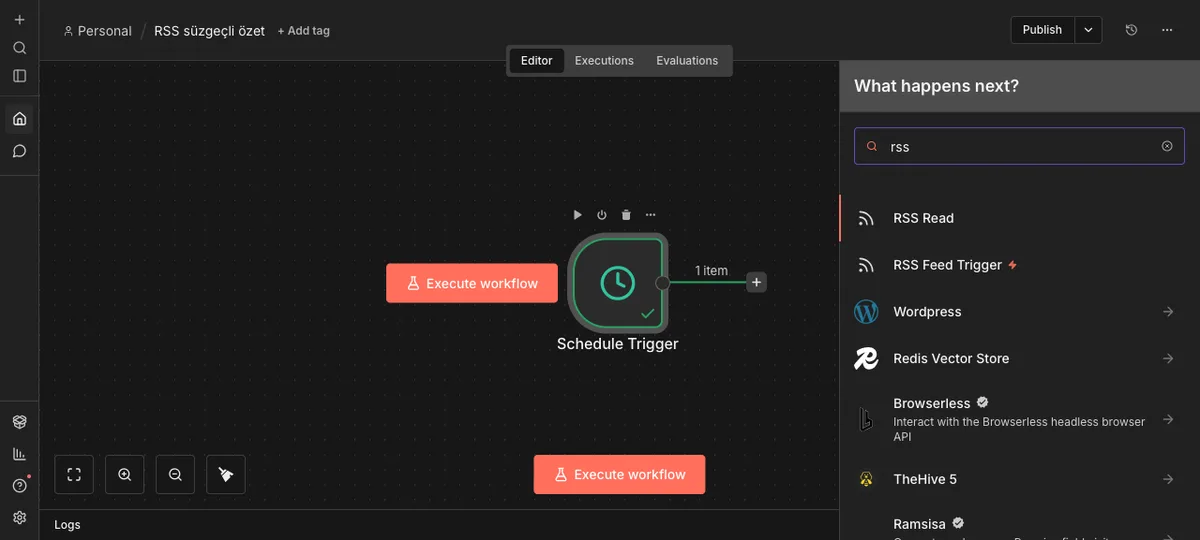Zoom in on the canvas
The image size is (1200, 540).
click(x=125, y=475)
